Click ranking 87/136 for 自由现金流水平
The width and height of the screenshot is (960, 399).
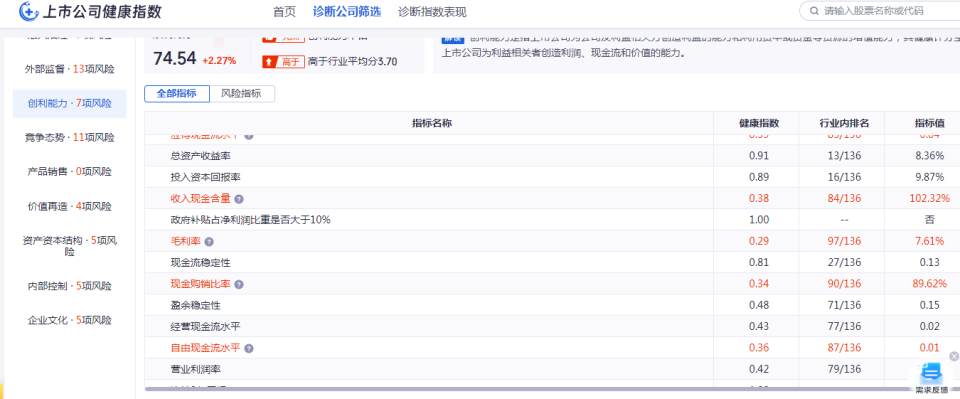pyautogui.click(x=844, y=348)
